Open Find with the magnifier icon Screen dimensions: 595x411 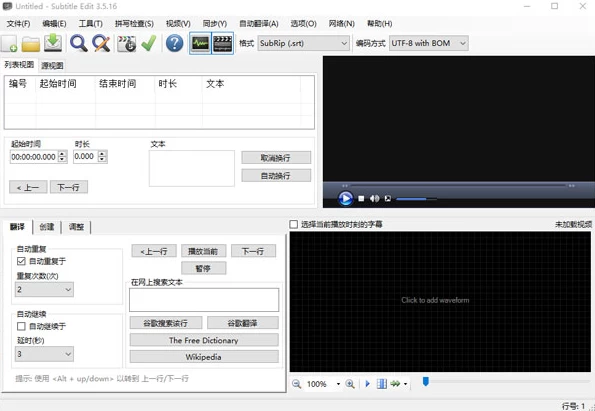coord(79,43)
